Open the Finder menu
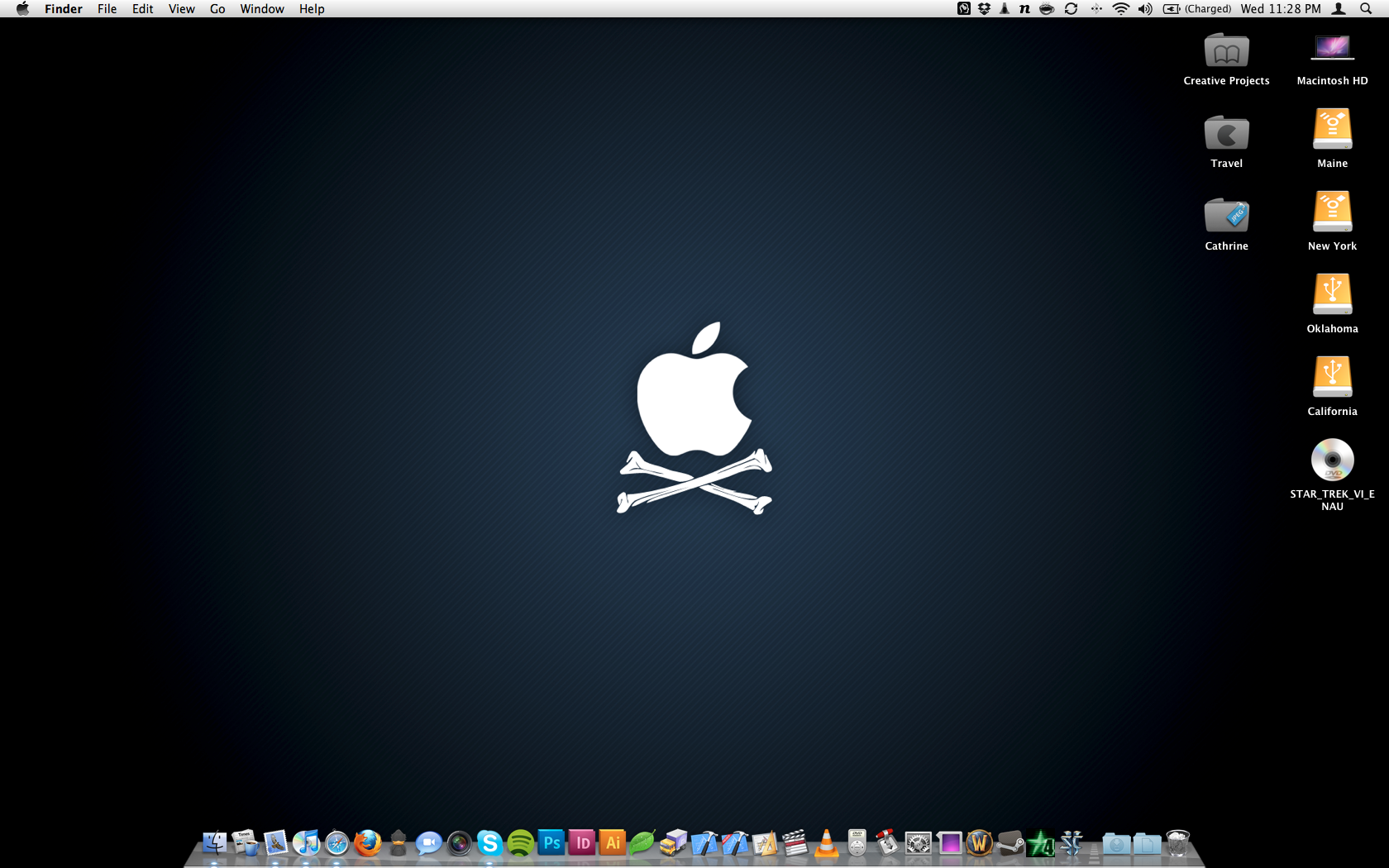This screenshot has width=1389, height=868. pos(64,8)
